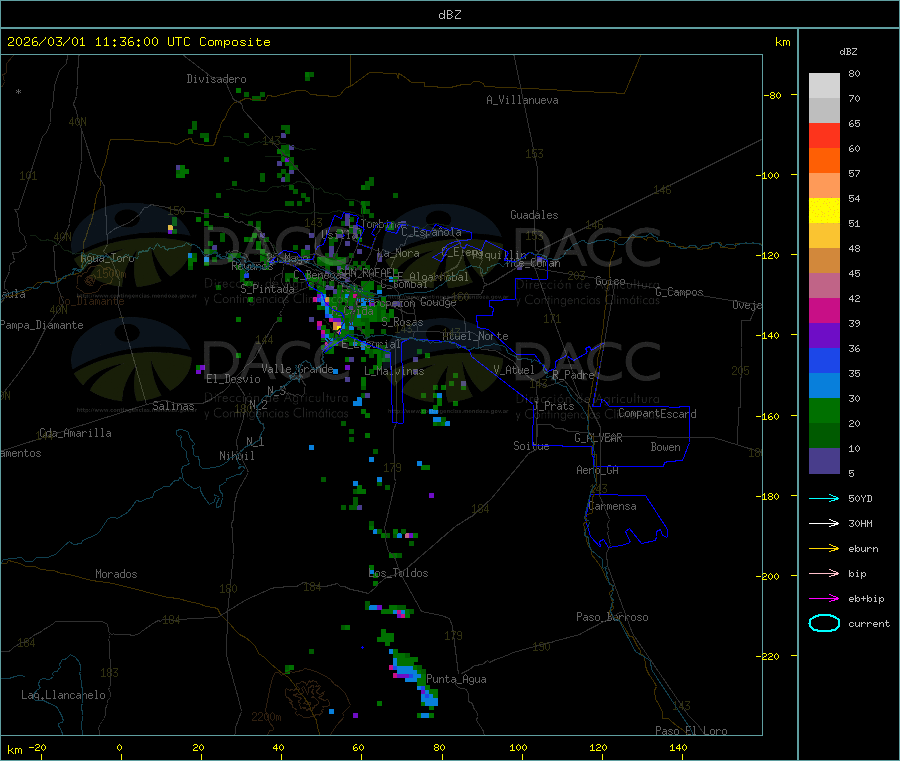Click the '-220' tick label on the right axis
Image resolution: width=900 pixels, height=761 pixels.
770,657
